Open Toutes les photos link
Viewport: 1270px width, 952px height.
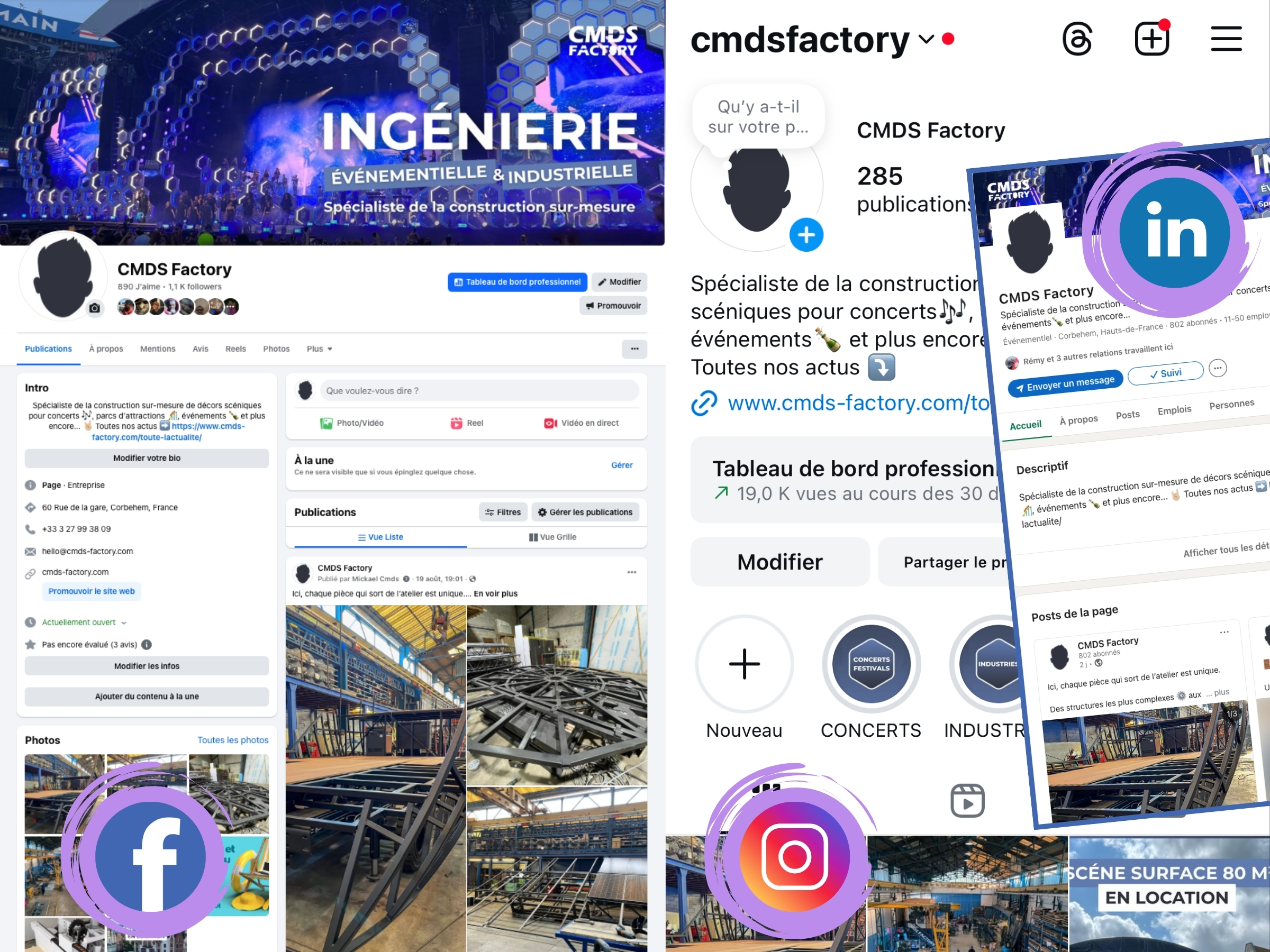232,740
